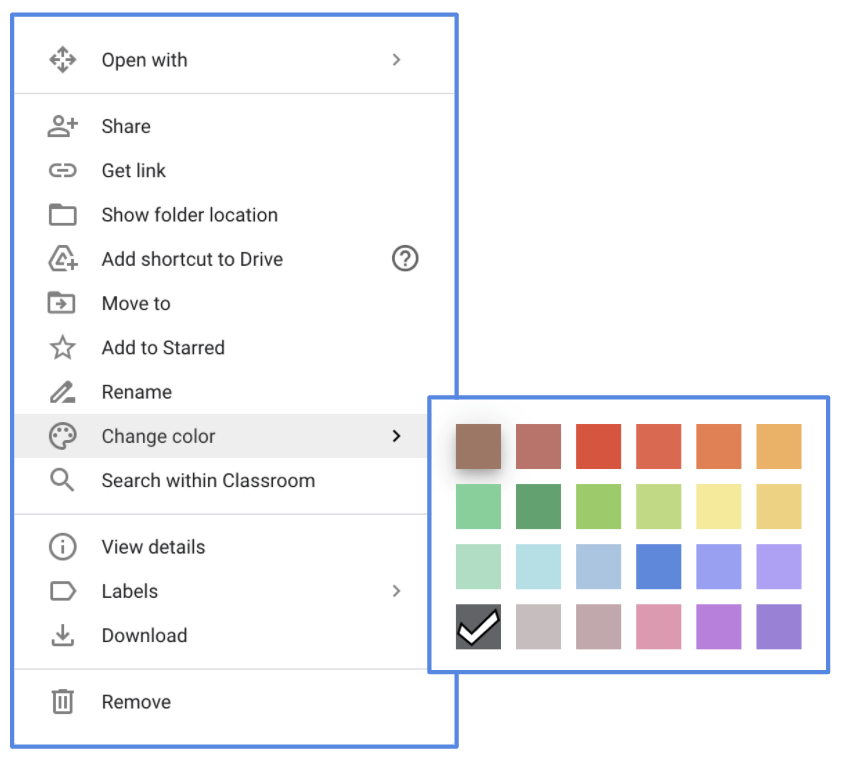Click the Get link chain icon

(62, 170)
